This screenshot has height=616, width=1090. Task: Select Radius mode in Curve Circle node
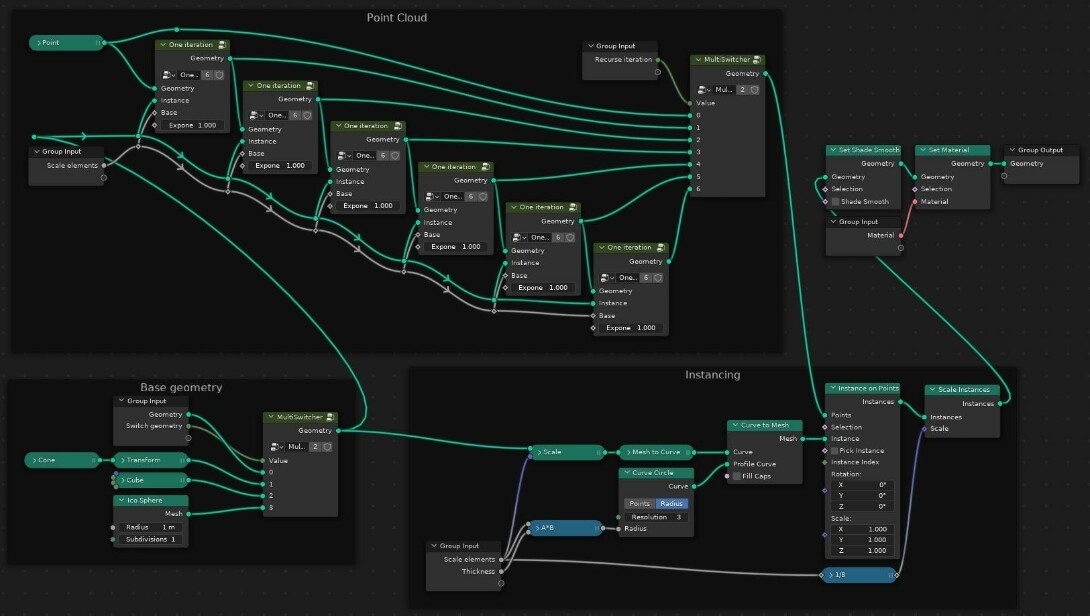pyautogui.click(x=672, y=503)
